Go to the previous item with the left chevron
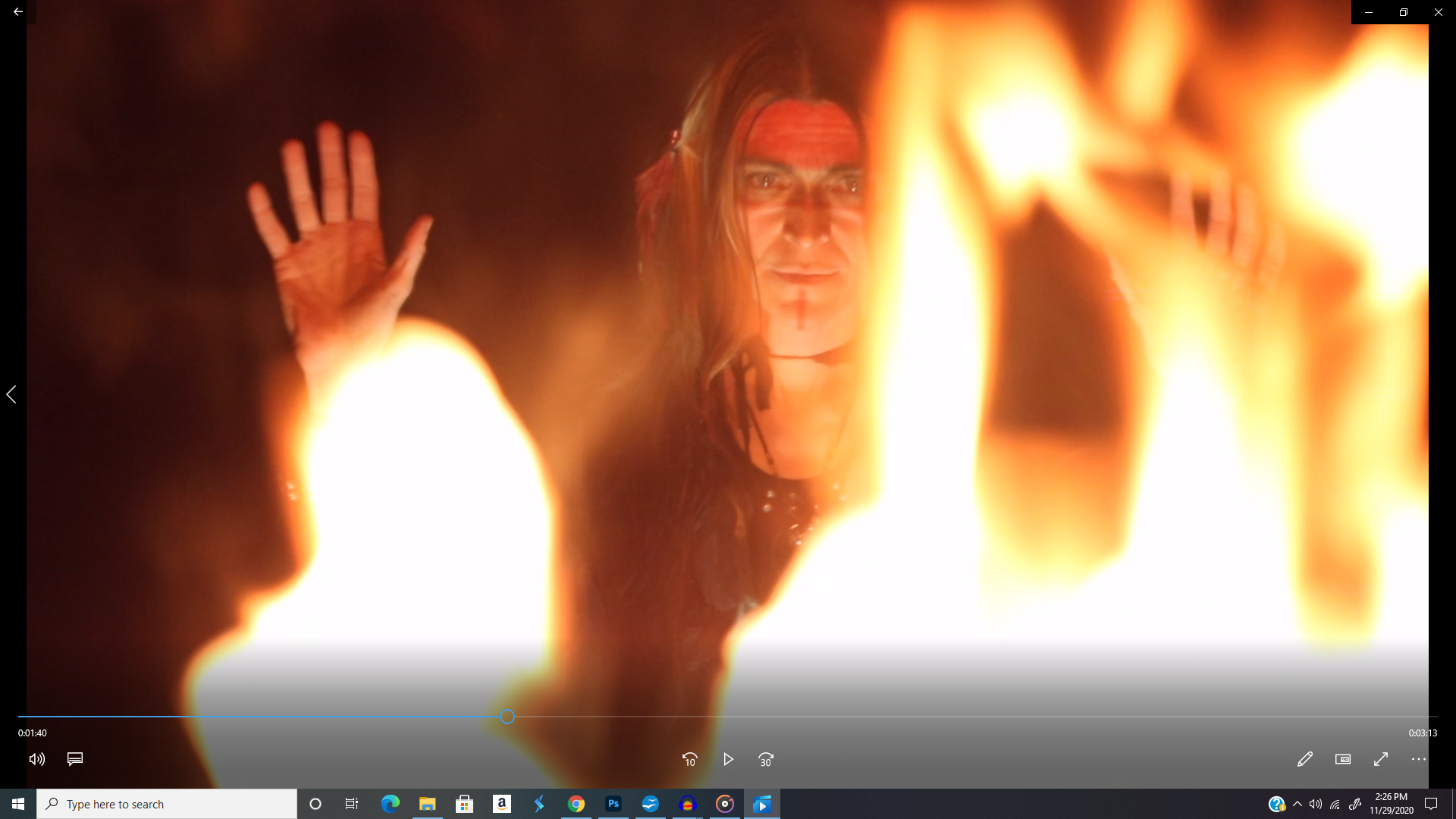This screenshot has width=1456, height=819. [11, 394]
